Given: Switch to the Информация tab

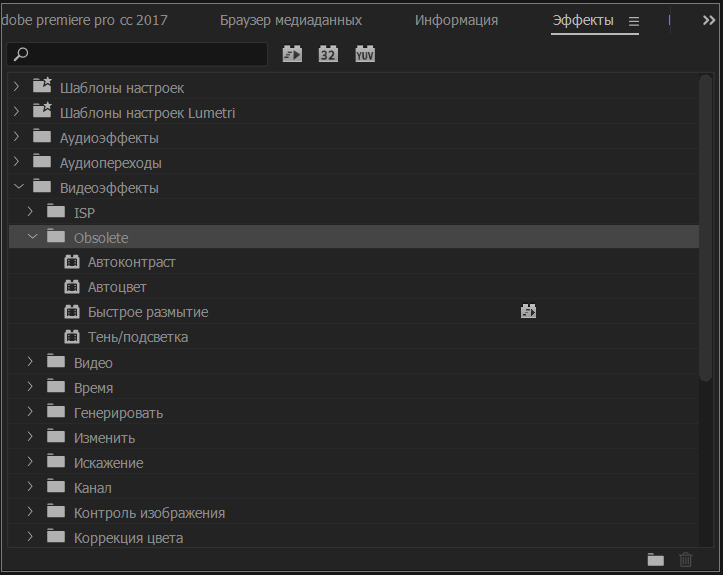Looking at the screenshot, I should coord(456,20).
